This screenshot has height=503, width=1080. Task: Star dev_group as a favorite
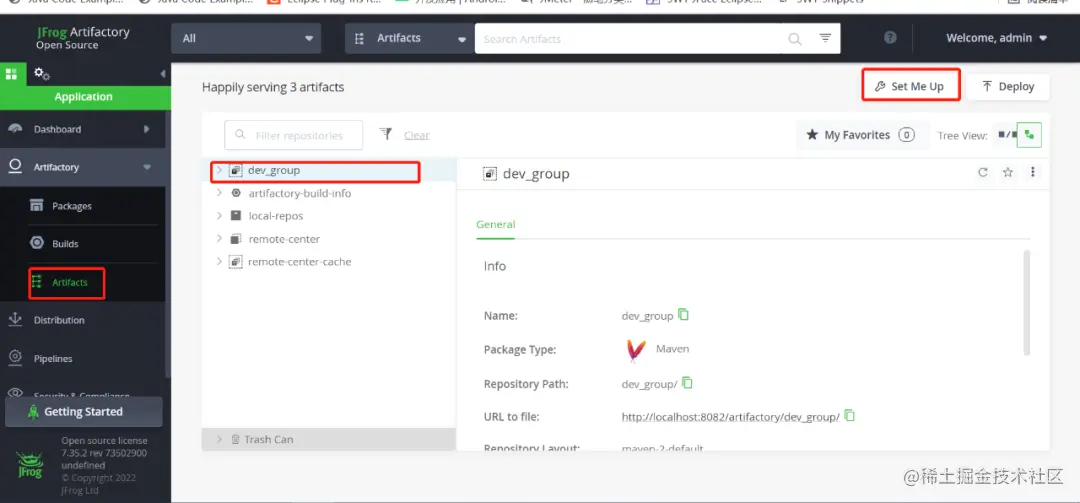click(x=1008, y=173)
